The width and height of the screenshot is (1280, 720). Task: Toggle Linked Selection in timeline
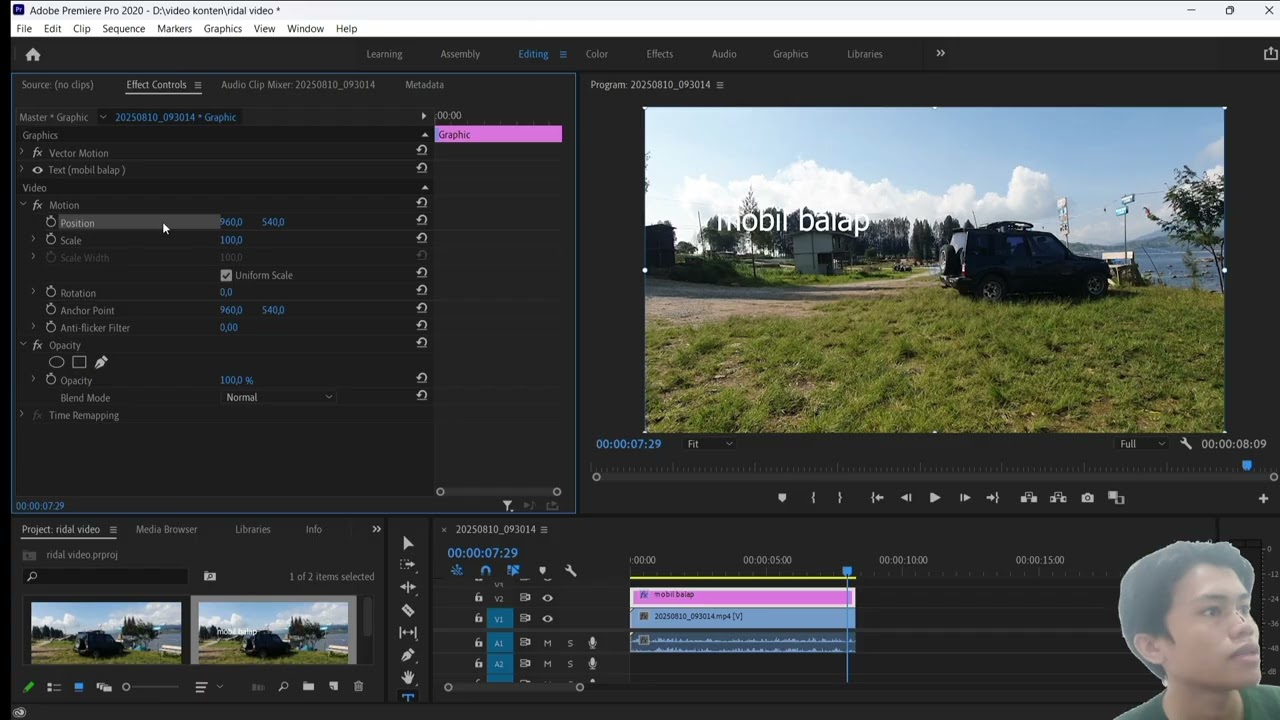(x=513, y=571)
